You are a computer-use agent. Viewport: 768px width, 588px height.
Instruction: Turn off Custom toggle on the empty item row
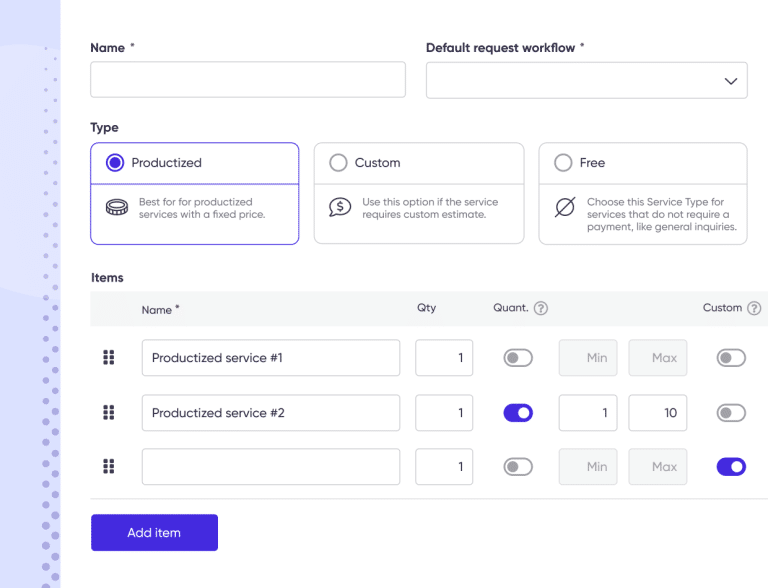(731, 466)
